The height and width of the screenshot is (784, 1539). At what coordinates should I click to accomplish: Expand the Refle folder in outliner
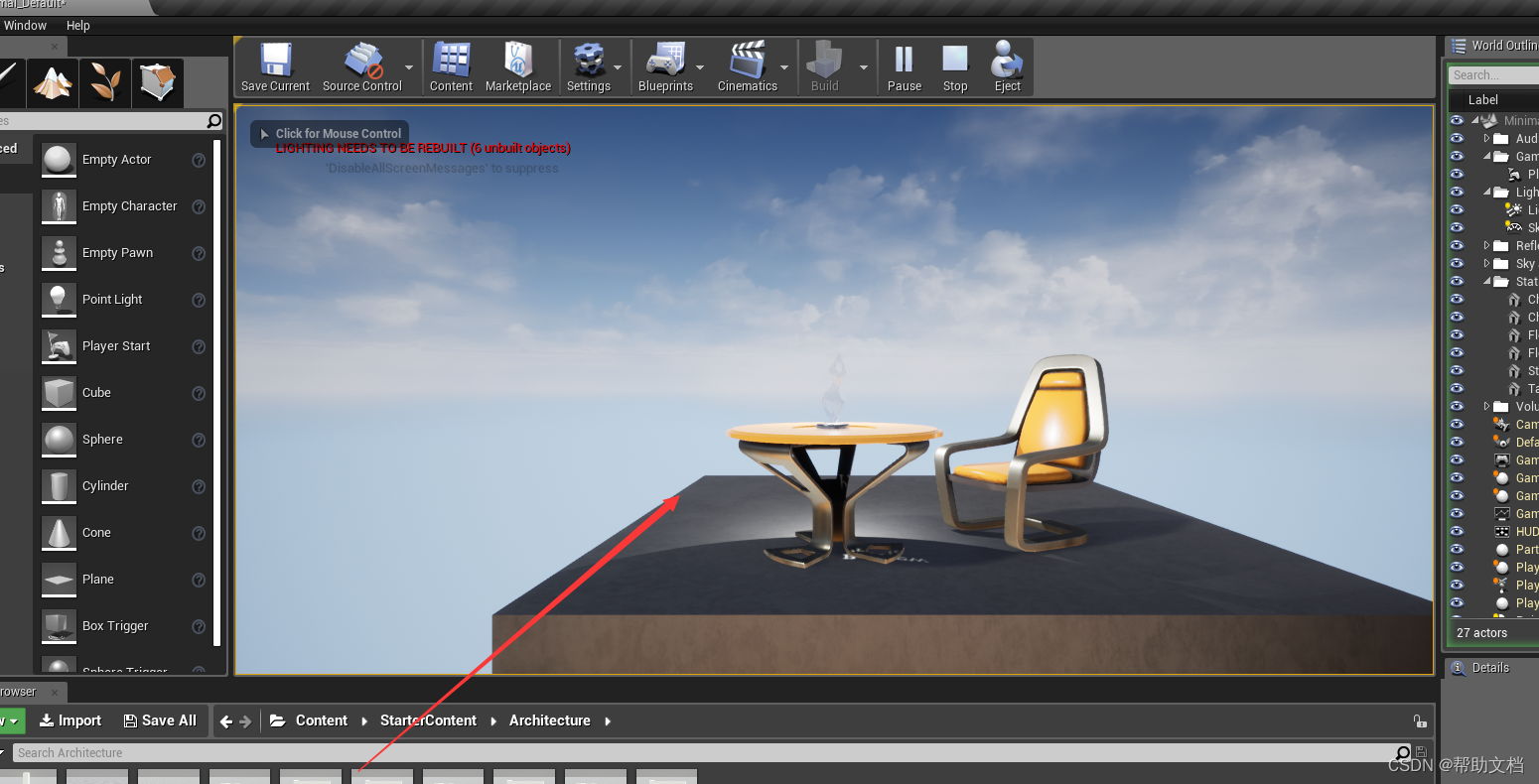[x=1486, y=246]
